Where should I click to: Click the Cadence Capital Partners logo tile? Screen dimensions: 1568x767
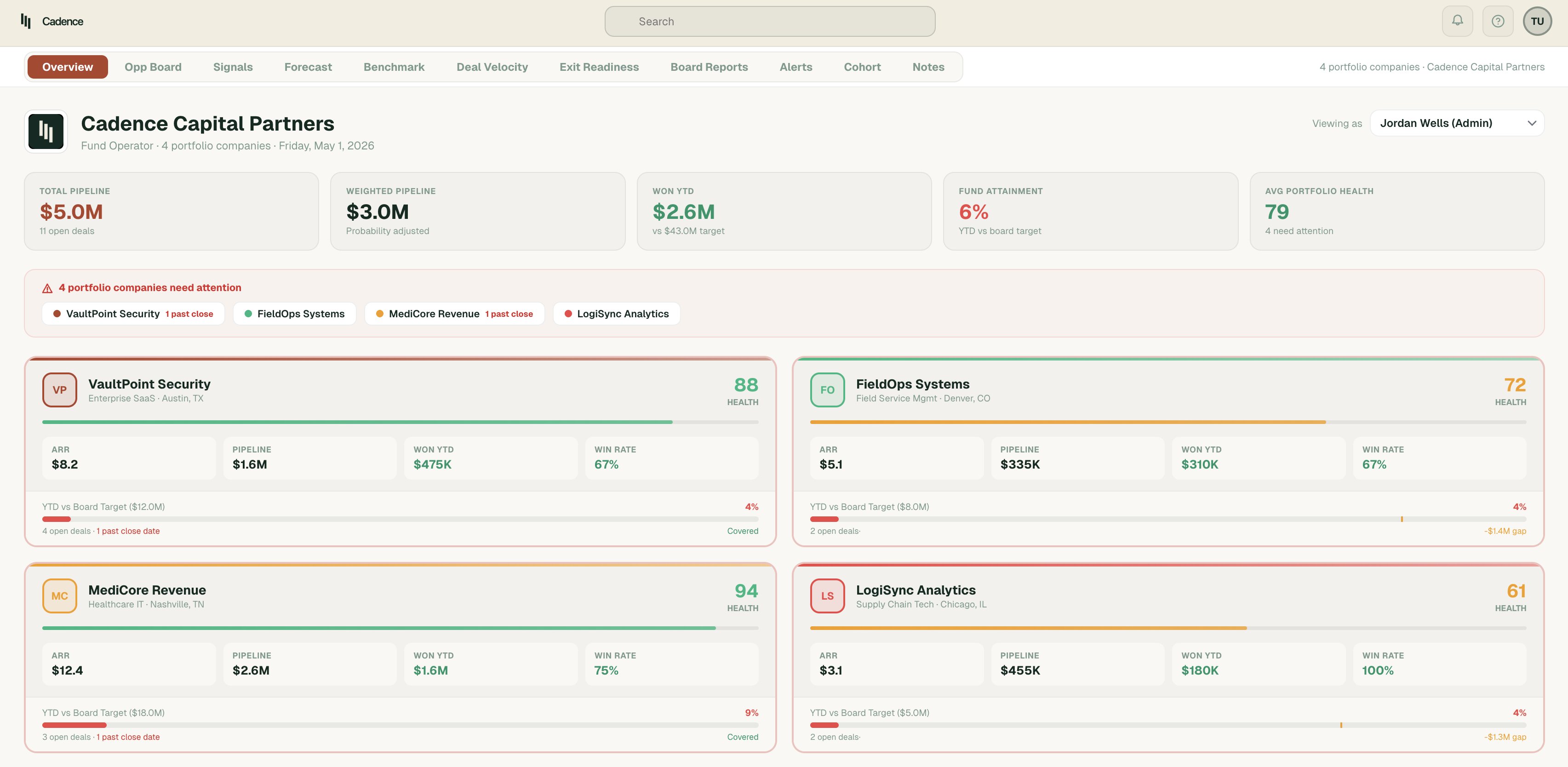click(x=46, y=132)
